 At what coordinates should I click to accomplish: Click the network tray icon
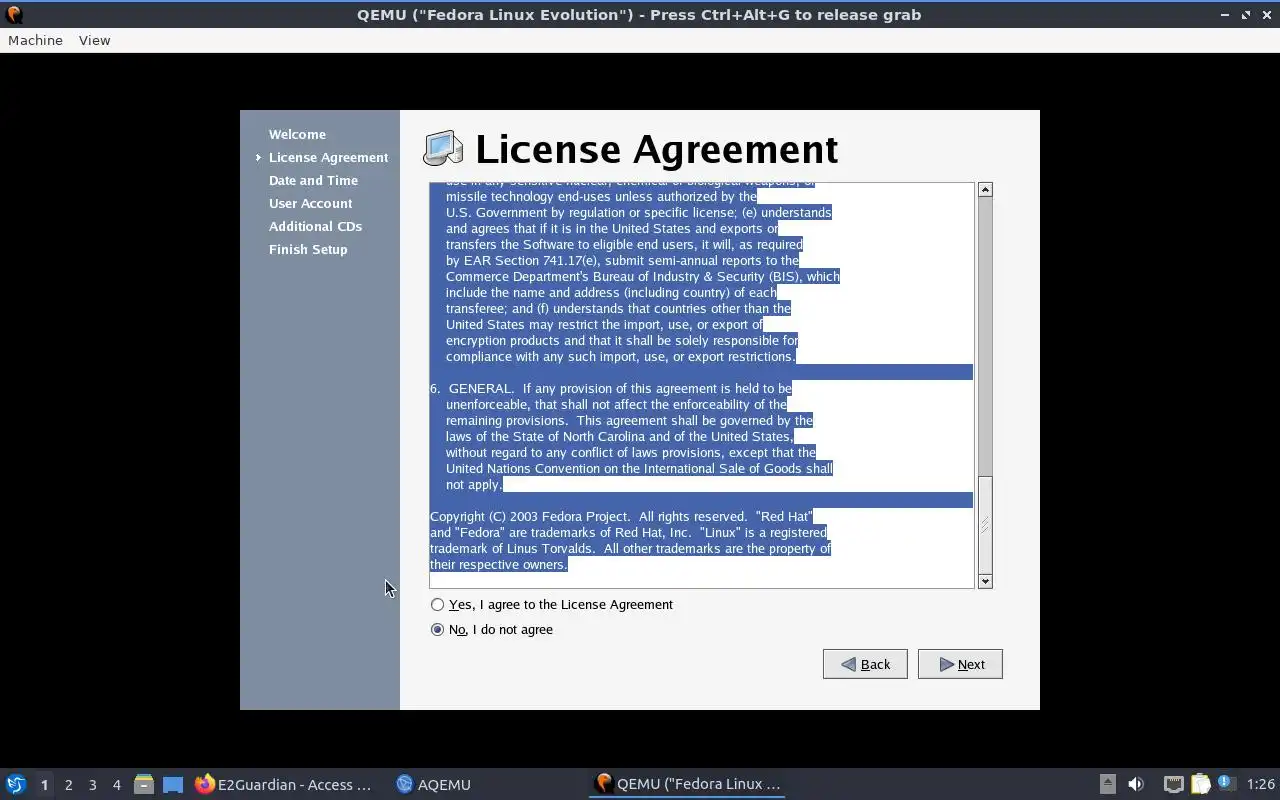[1173, 784]
